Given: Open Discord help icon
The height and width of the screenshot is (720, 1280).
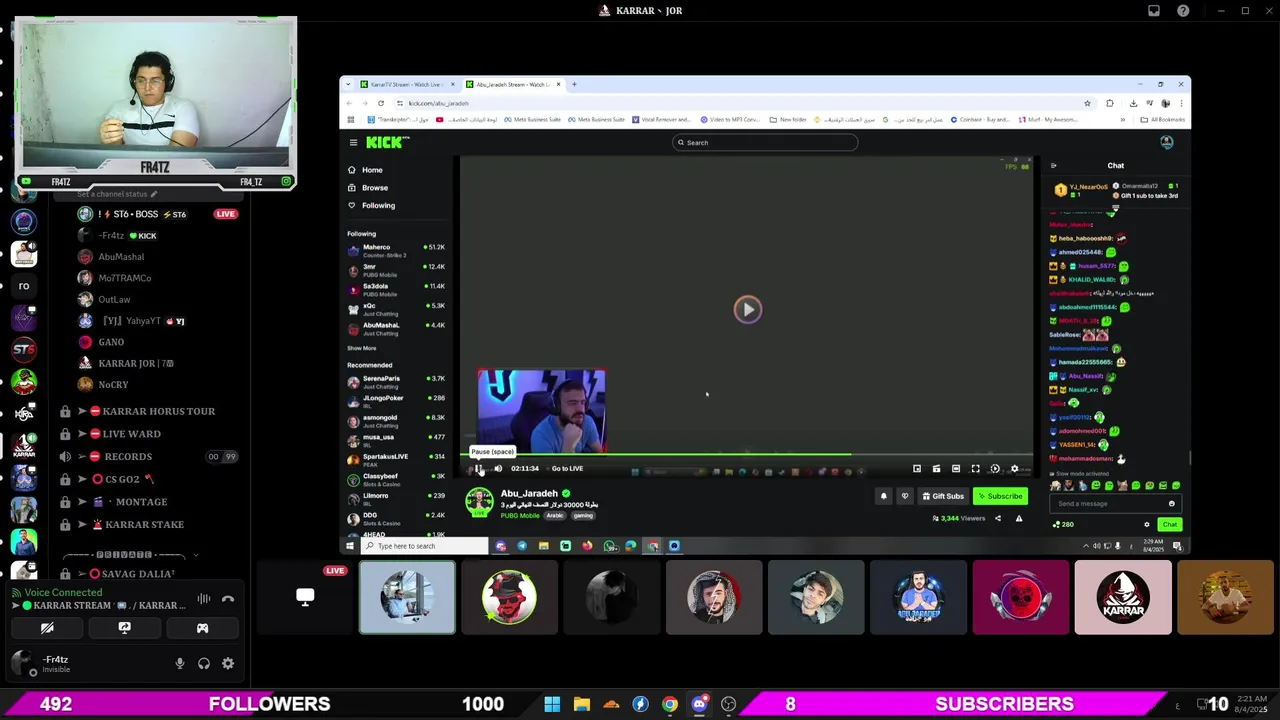Looking at the screenshot, I should (x=1184, y=10).
